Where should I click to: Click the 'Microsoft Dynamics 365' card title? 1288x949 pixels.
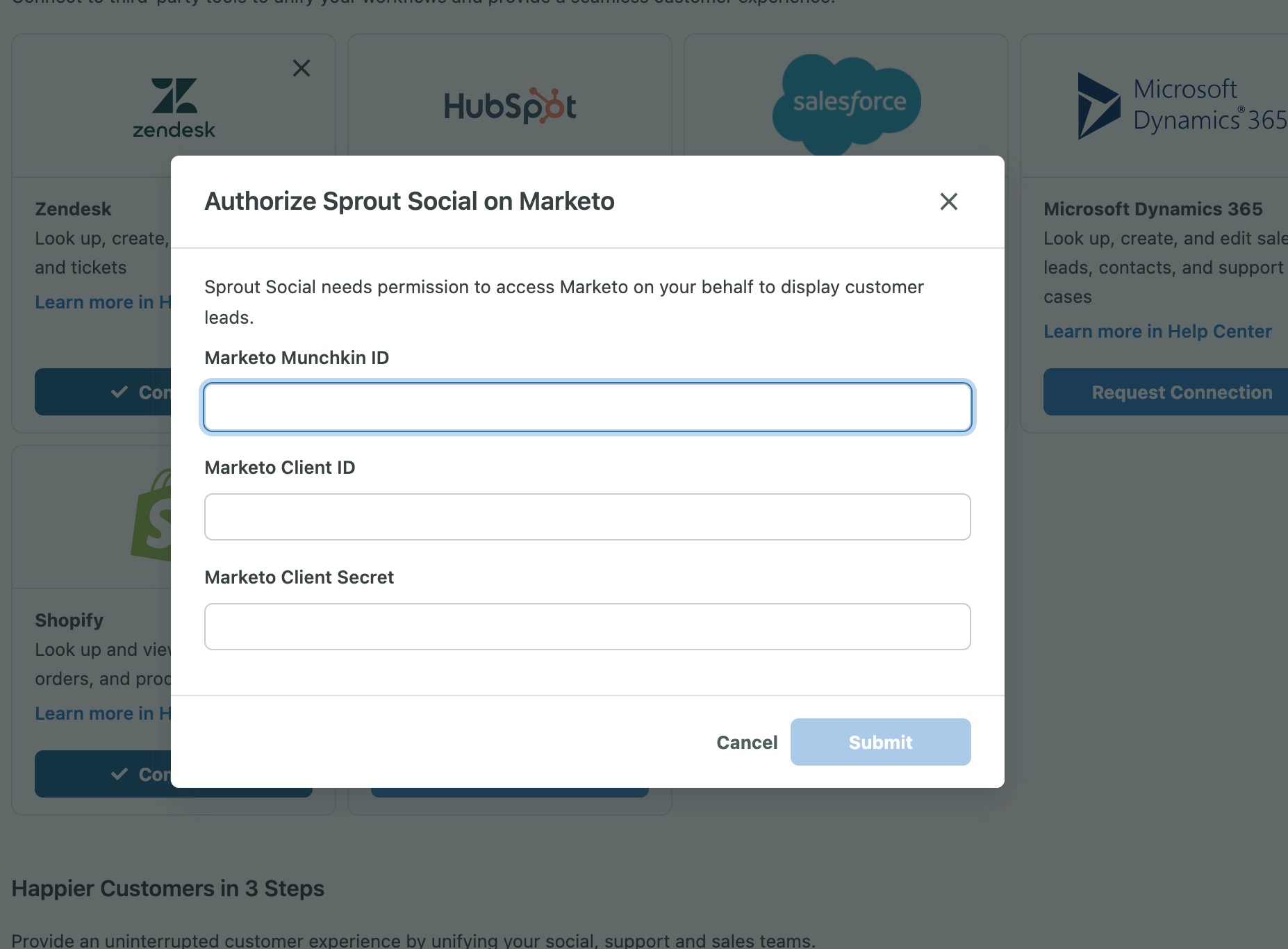pos(1153,209)
